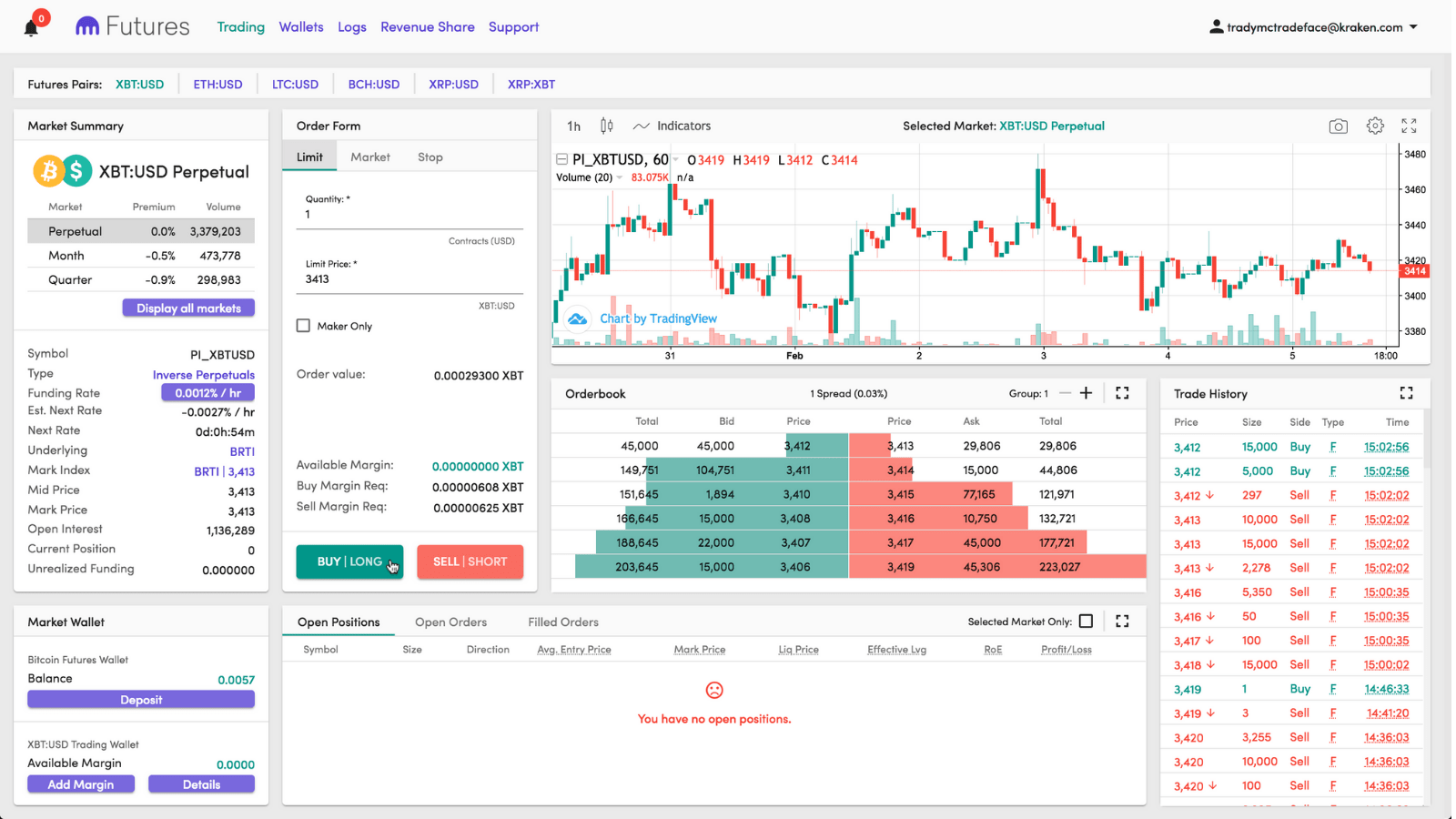
Task: Click the Quantity input field
Action: (x=409, y=215)
